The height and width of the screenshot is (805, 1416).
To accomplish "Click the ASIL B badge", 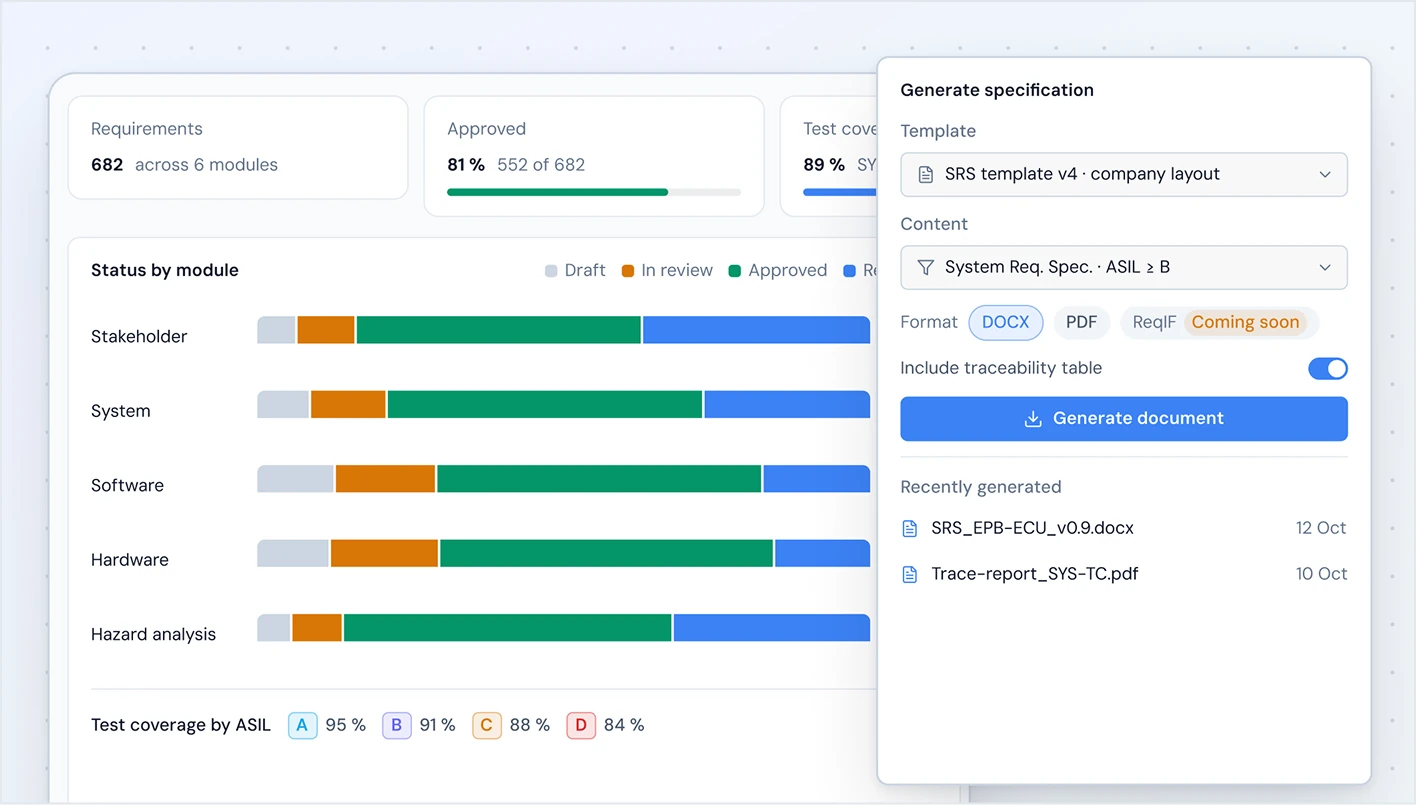I will pyautogui.click(x=397, y=725).
